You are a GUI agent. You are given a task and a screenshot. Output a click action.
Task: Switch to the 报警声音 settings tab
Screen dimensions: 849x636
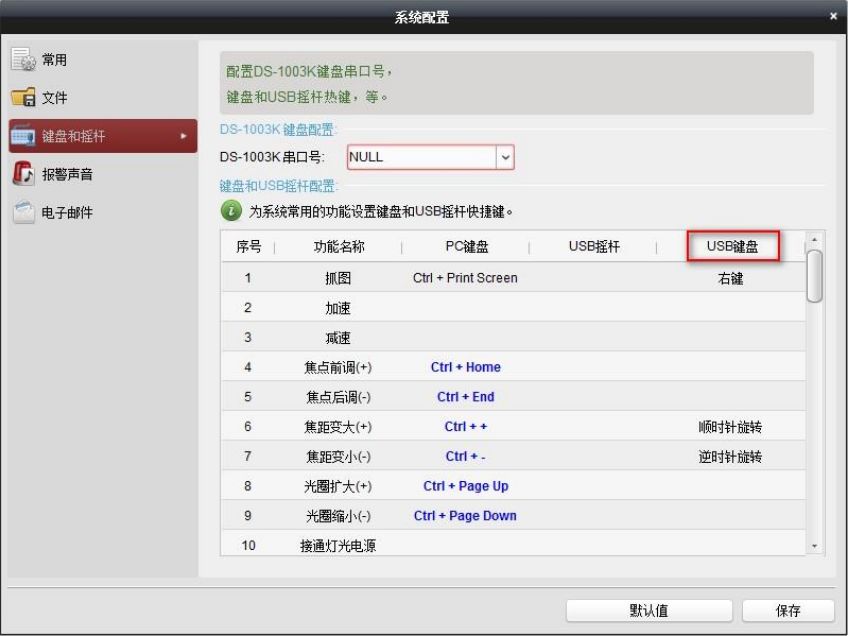67,174
